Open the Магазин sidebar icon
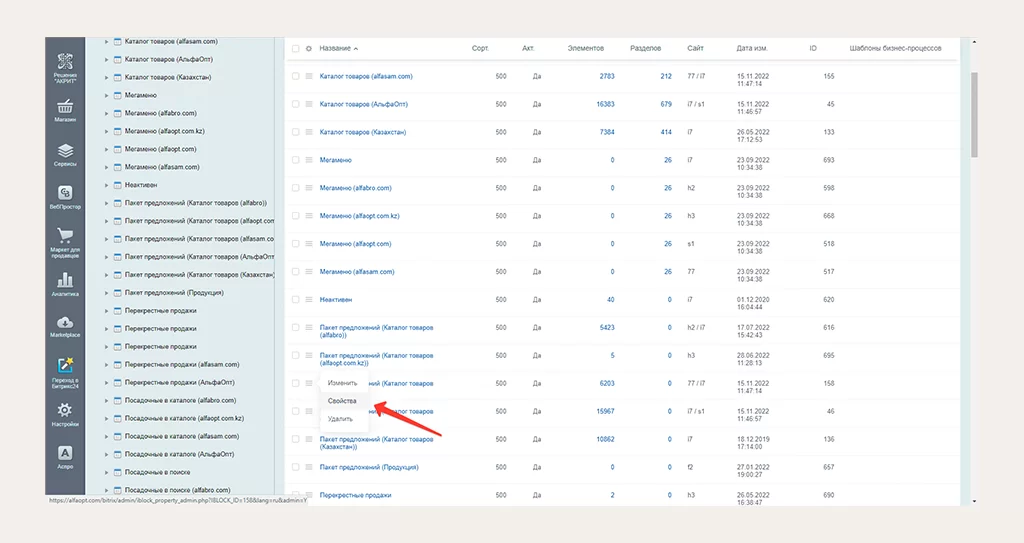This screenshot has height=543, width=1024. [x=65, y=110]
